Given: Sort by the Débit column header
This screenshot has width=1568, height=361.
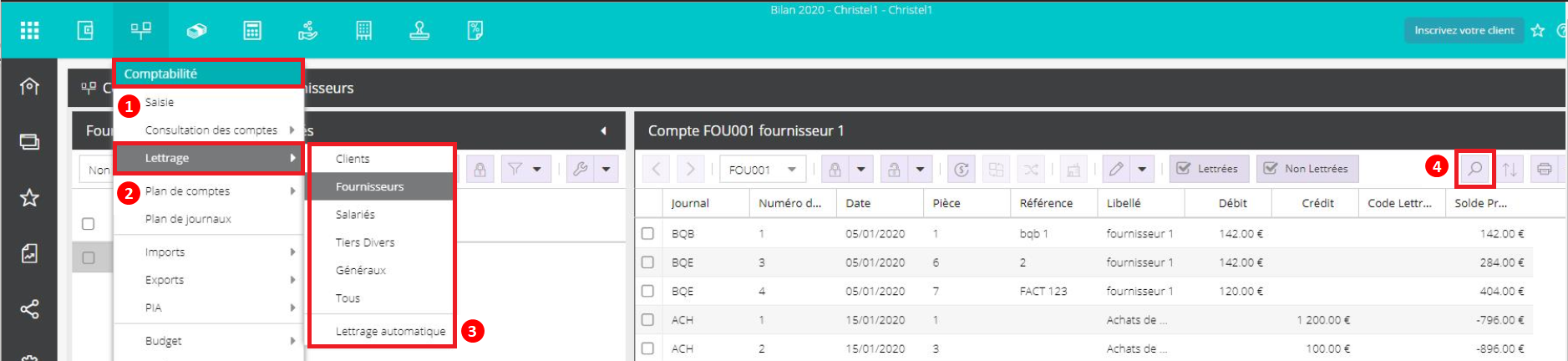Looking at the screenshot, I should 1233,203.
